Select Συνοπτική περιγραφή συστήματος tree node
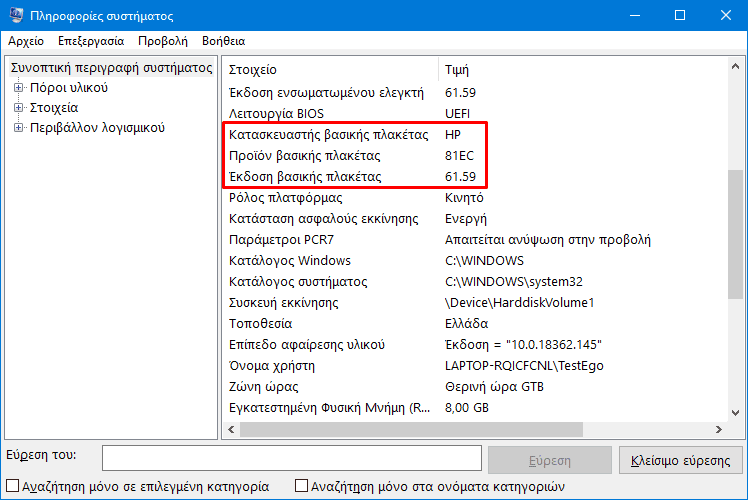Screen dimensions: 748x500 (111, 68)
